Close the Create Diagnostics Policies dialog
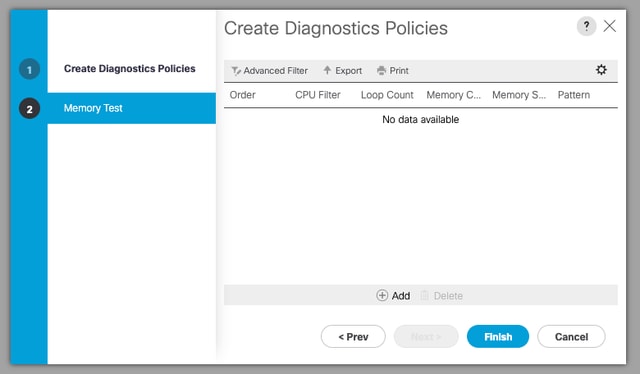Viewport: 640px width, 374px height. pyautogui.click(x=610, y=26)
